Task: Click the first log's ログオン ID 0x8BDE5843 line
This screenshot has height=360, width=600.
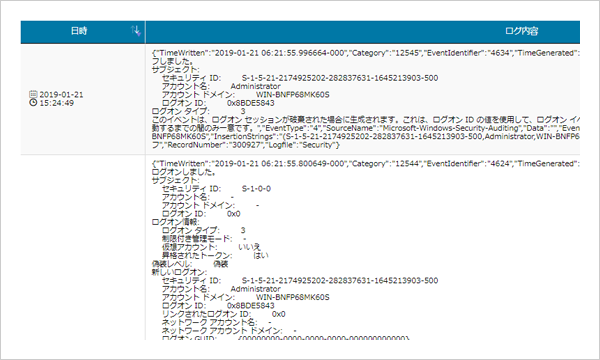Action: tap(218, 103)
